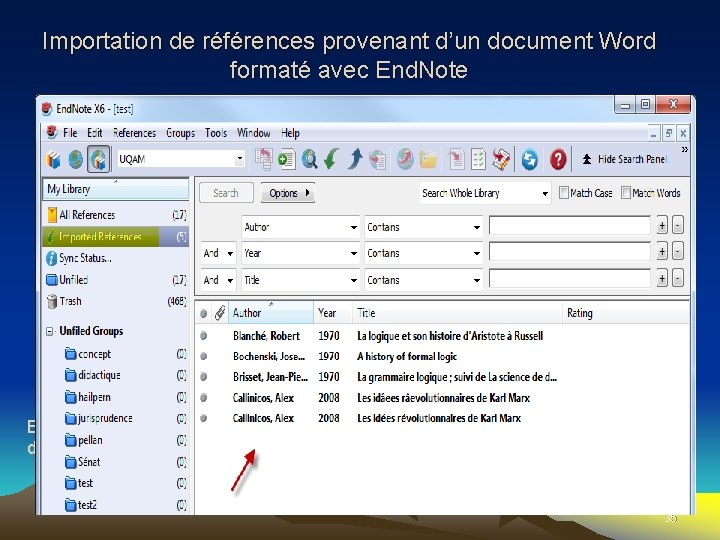Open the Window menu
This screenshot has height=540, width=720.
click(x=253, y=133)
